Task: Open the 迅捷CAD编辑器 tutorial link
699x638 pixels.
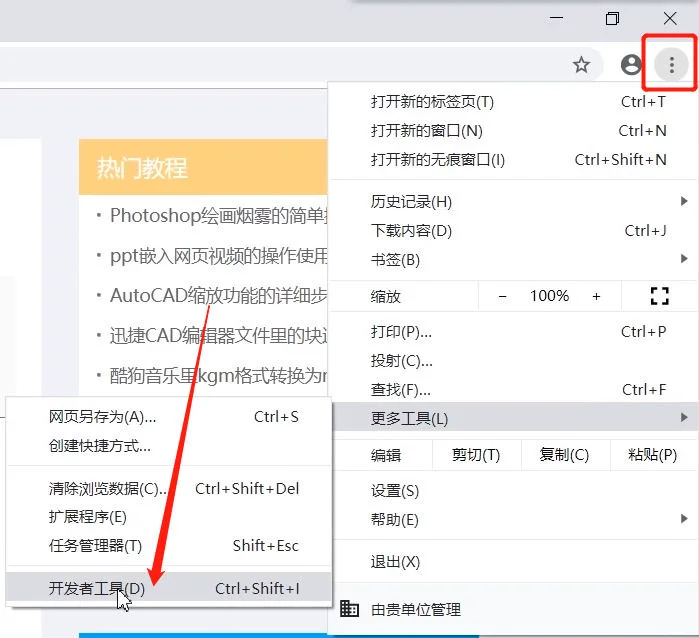Action: (x=218, y=336)
